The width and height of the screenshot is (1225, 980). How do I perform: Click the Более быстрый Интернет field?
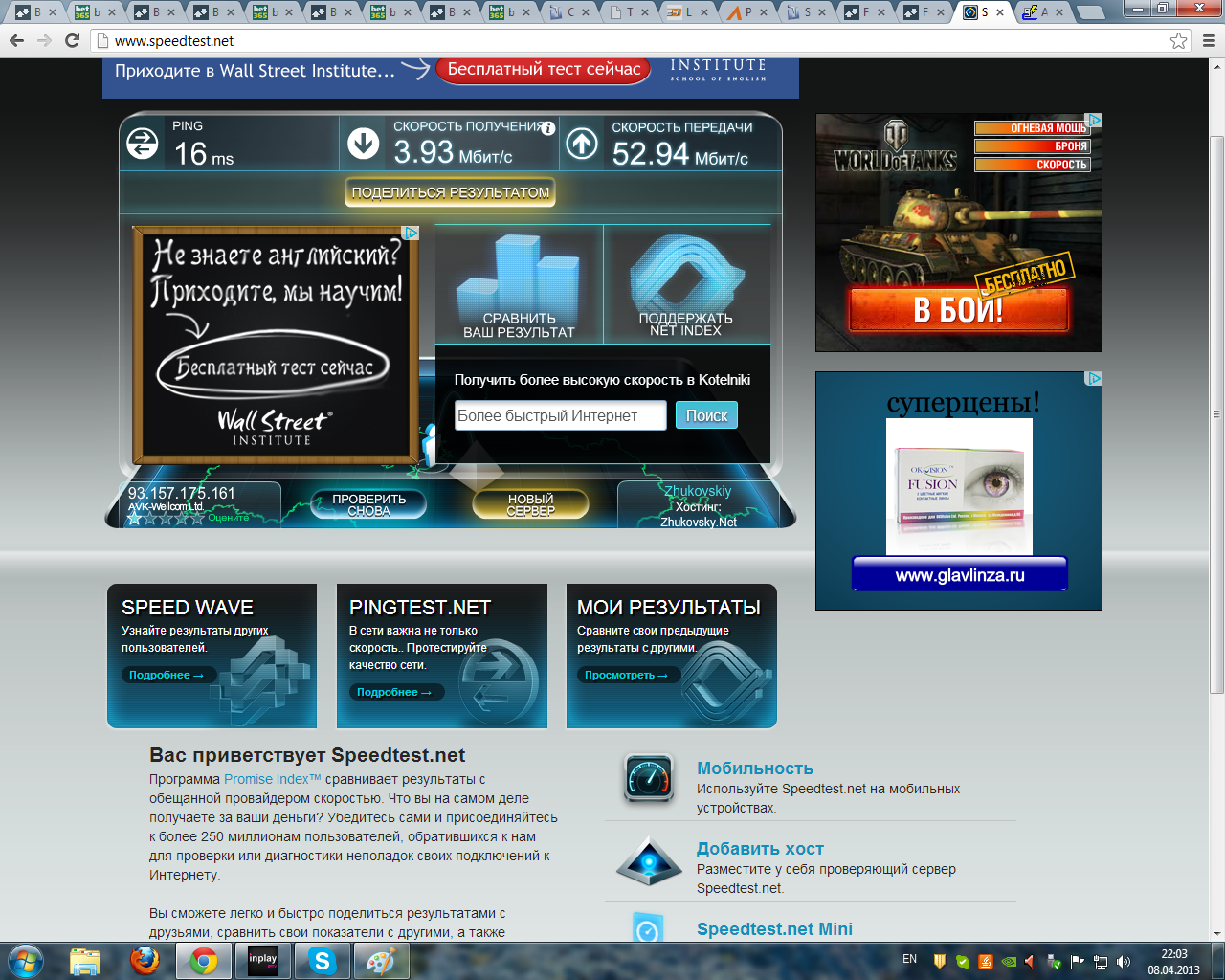coord(560,415)
